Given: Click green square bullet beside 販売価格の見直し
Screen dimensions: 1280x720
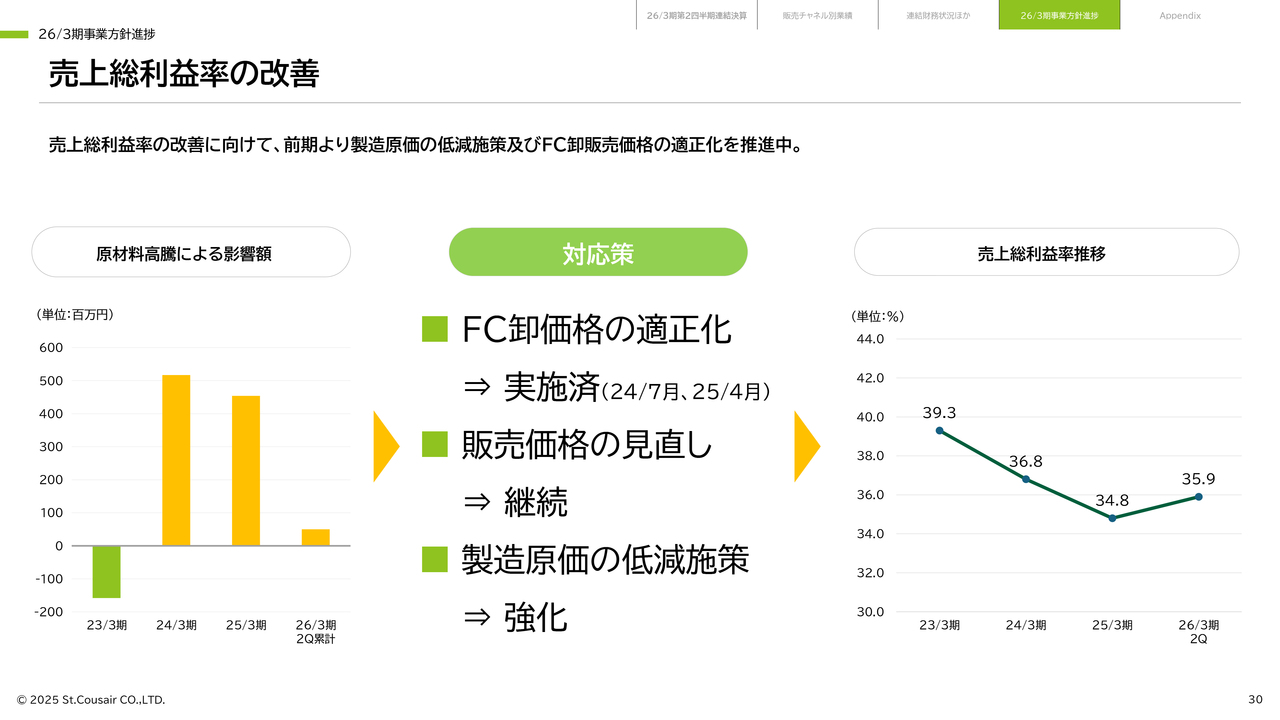Looking at the screenshot, I should click(x=435, y=444).
